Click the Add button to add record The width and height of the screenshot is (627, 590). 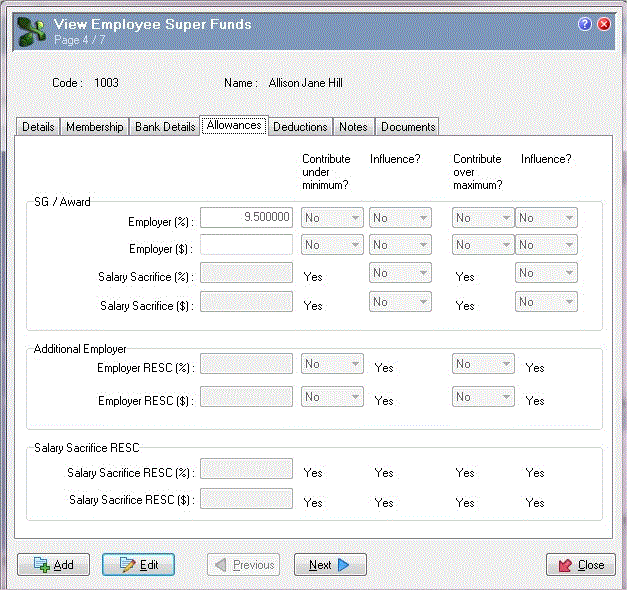53,565
